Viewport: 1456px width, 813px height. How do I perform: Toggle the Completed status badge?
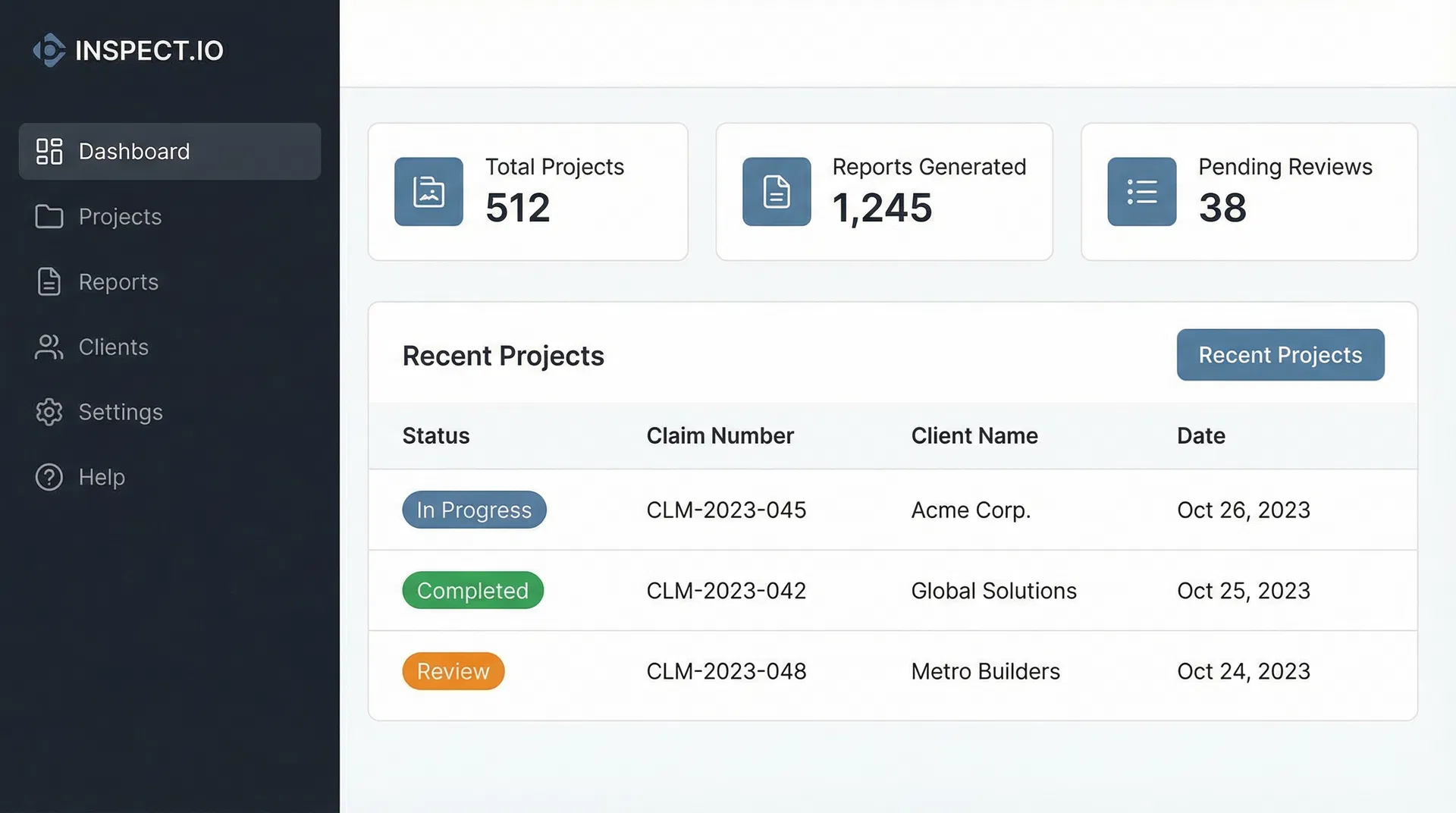pos(472,590)
